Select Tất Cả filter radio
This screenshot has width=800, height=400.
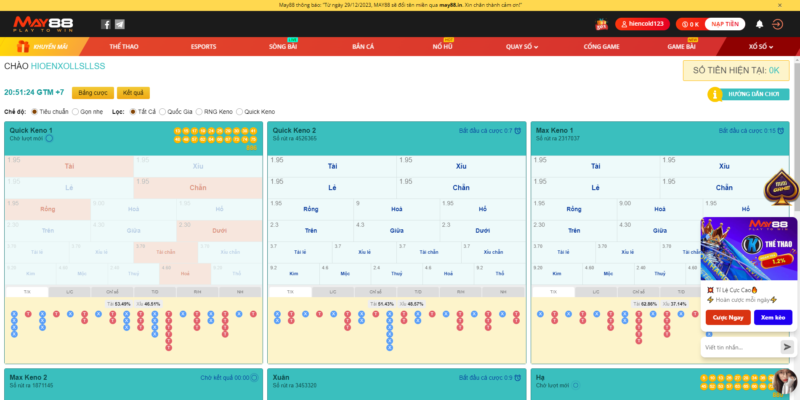pyautogui.click(x=133, y=111)
